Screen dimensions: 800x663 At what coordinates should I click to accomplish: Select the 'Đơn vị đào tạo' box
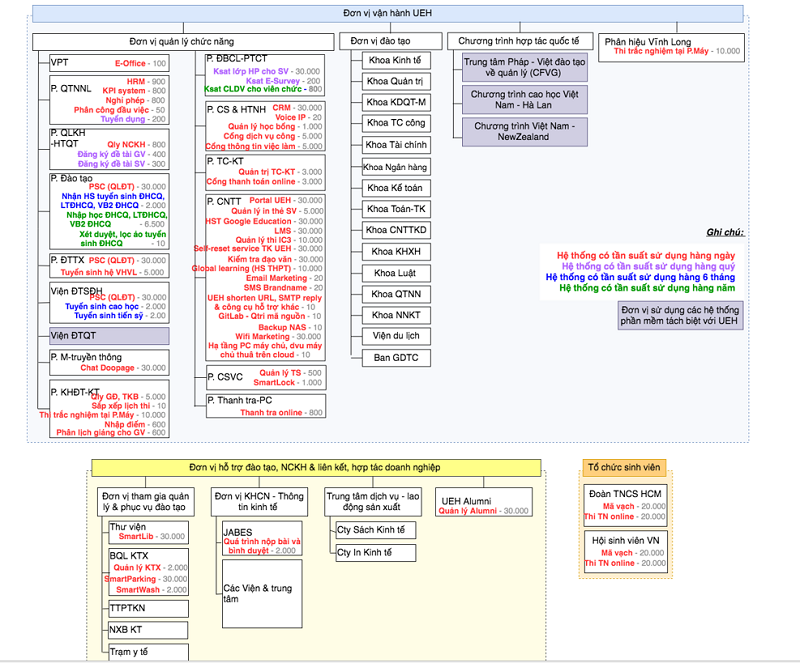point(391,41)
